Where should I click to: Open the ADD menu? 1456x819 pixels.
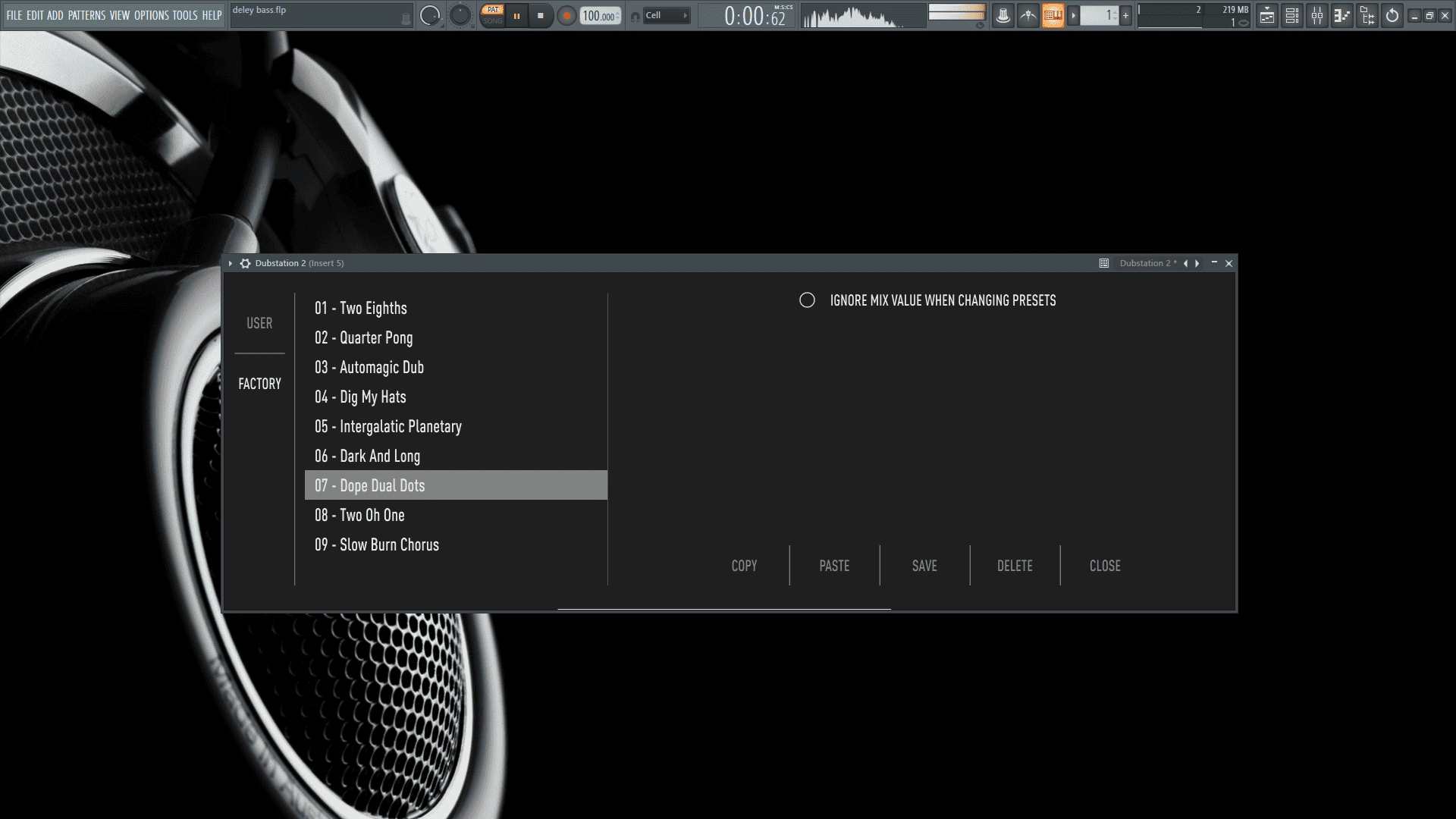[x=55, y=15]
